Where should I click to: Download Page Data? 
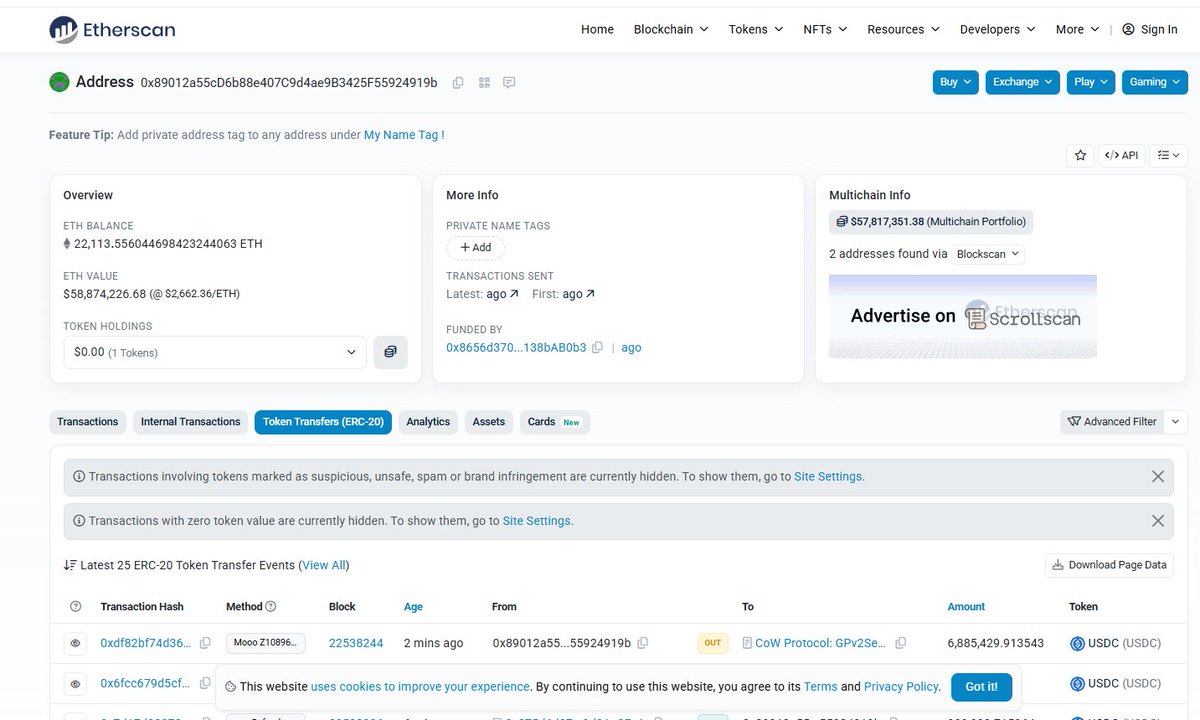click(x=1110, y=565)
